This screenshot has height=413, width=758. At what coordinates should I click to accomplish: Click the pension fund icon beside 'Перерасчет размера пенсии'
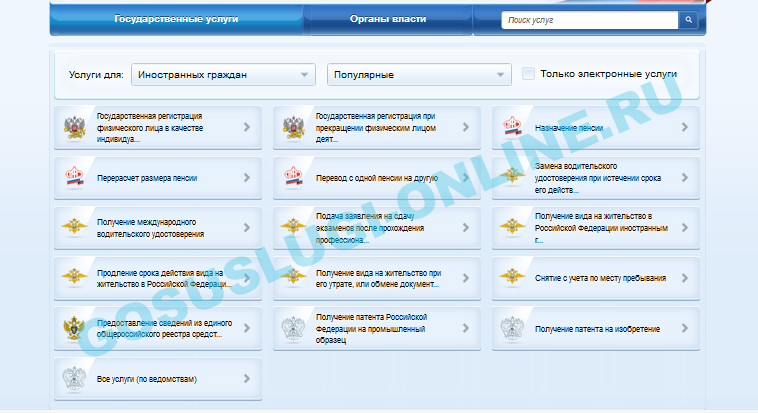click(x=74, y=178)
